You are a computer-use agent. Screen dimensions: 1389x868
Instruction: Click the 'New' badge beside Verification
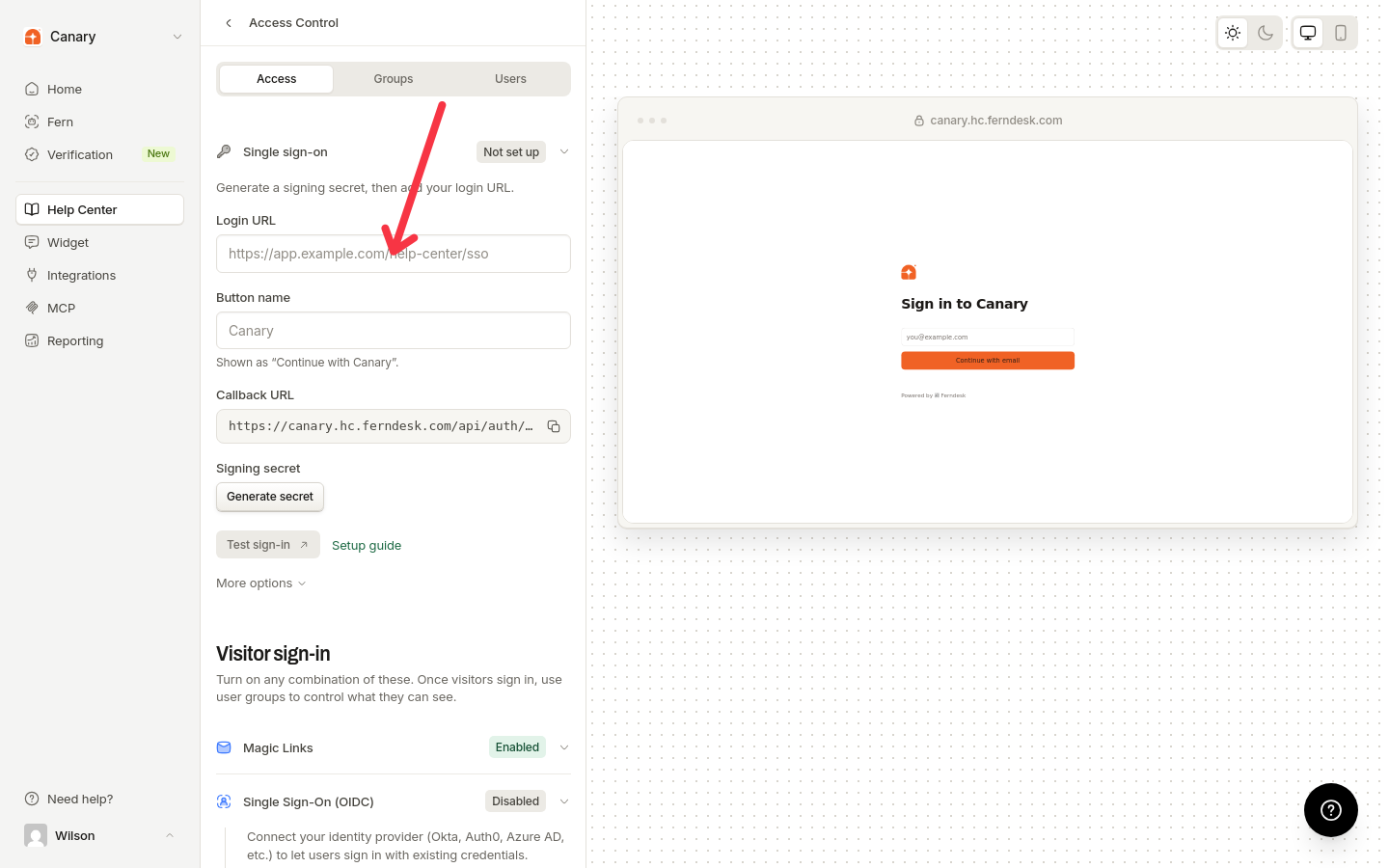(x=158, y=154)
